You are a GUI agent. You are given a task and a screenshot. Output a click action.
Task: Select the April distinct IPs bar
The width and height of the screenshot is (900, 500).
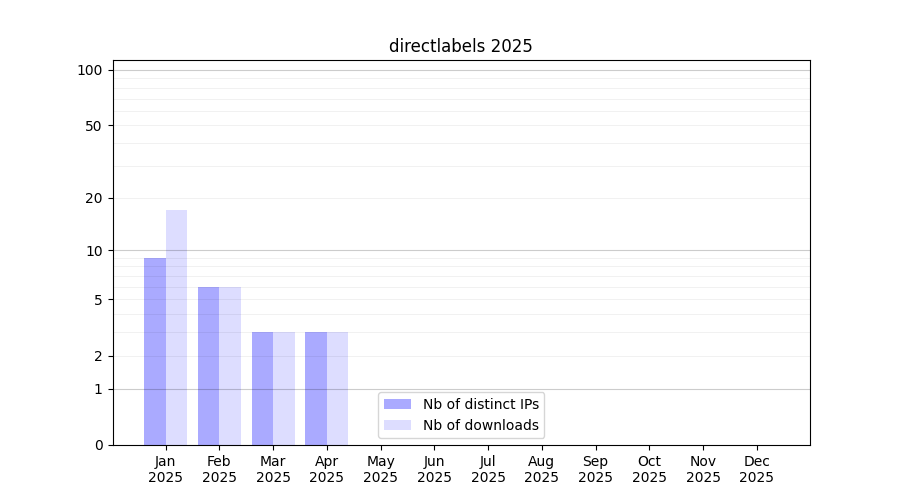[316, 388]
